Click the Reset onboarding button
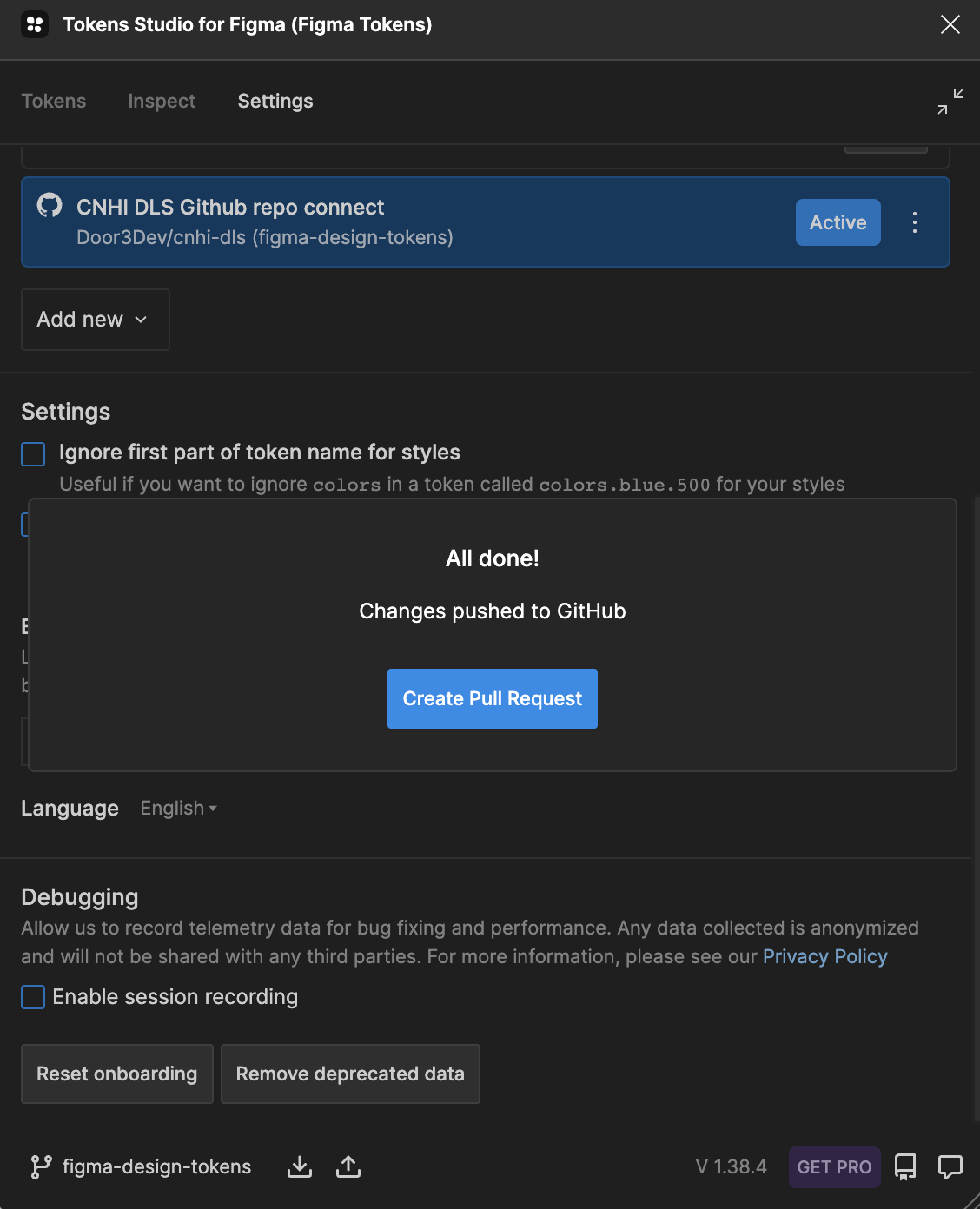Screen dimensions: 980x1209 [x=117, y=1074]
